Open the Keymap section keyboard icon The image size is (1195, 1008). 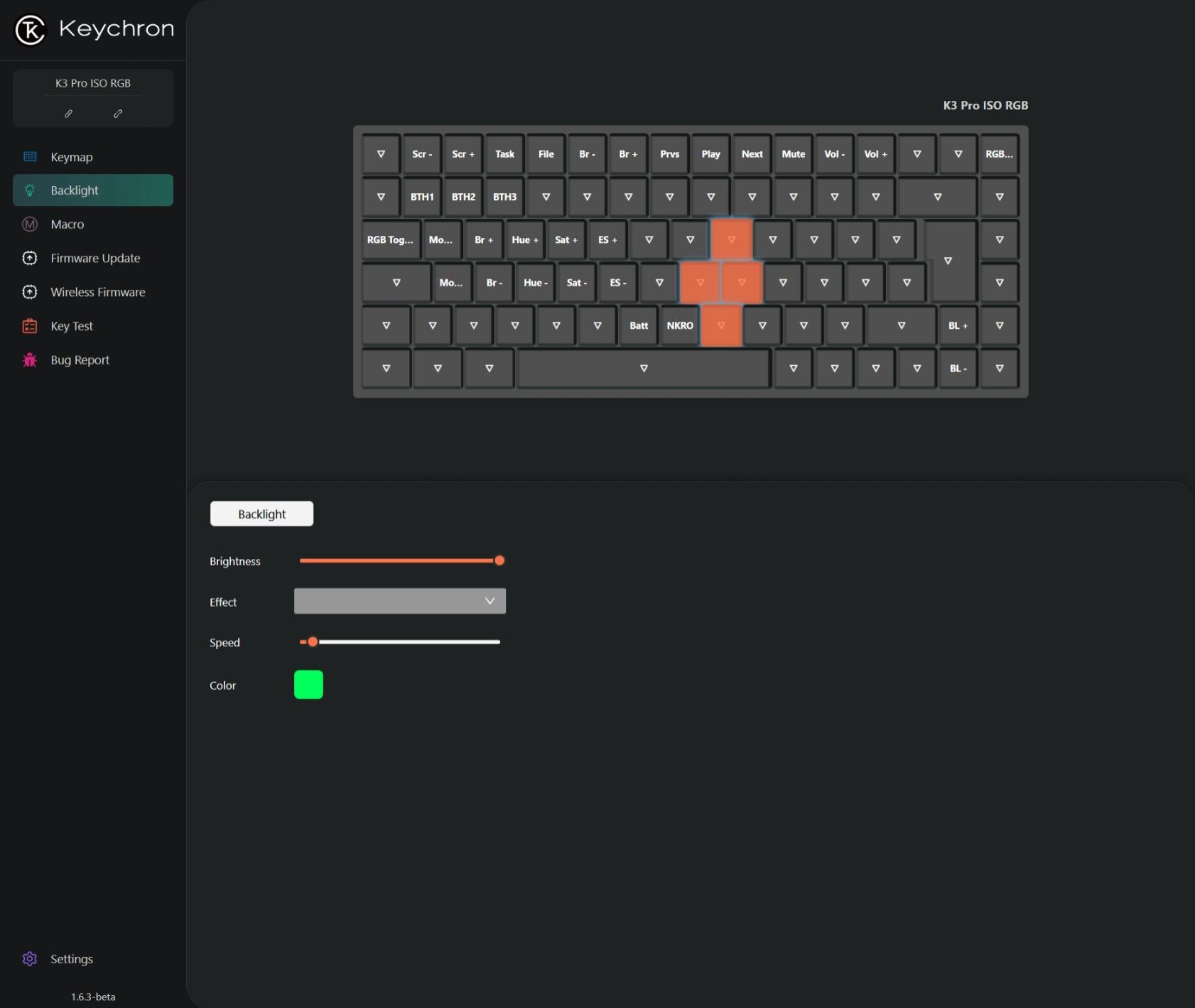[x=30, y=157]
